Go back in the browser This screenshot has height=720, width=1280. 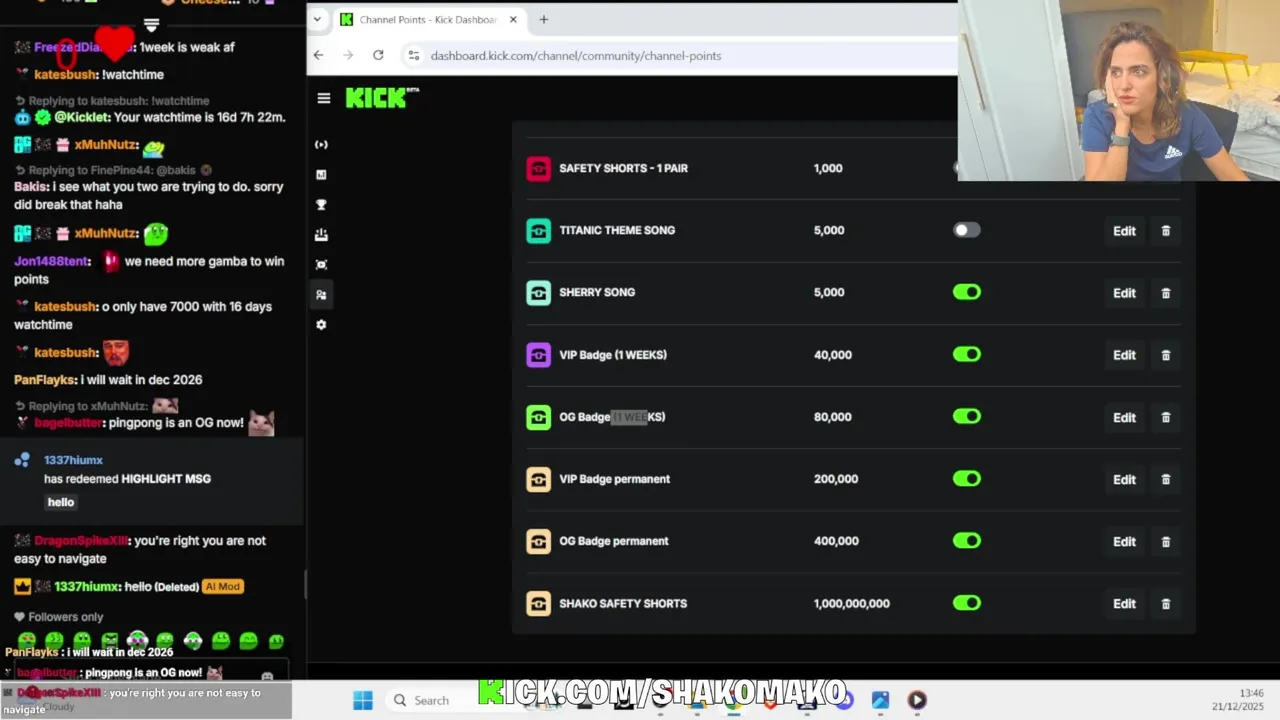coord(318,55)
